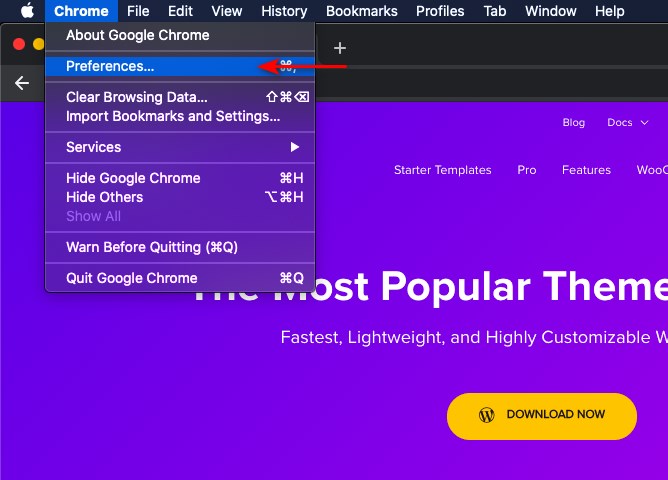The image size is (668, 480).
Task: Click the browser back arrow
Action: click(x=22, y=83)
